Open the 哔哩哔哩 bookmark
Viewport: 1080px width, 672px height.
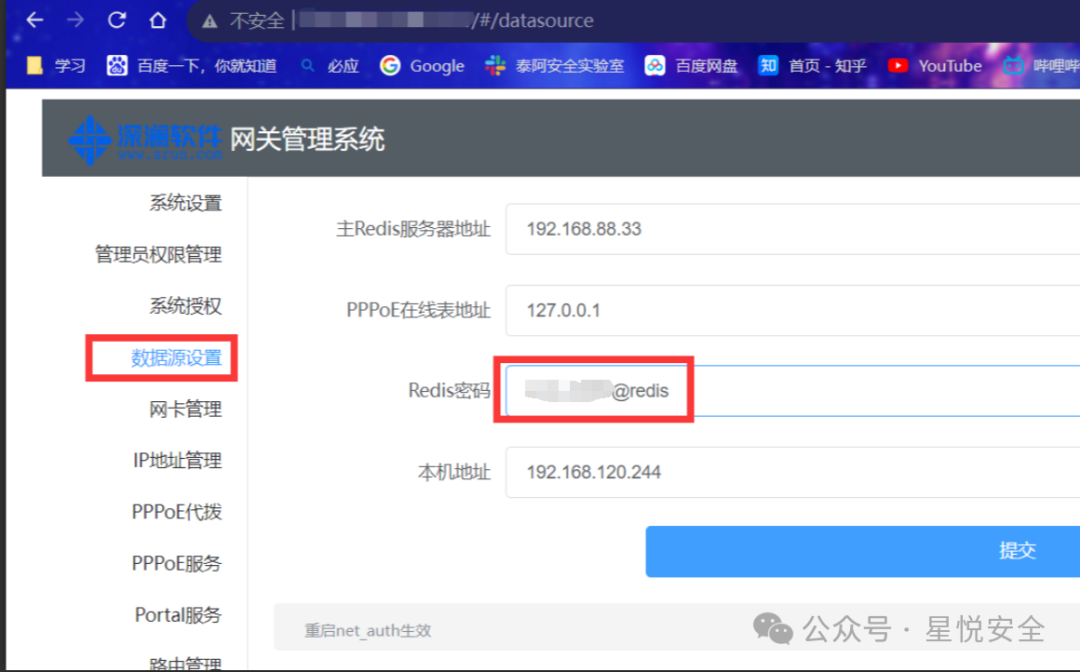point(1041,66)
